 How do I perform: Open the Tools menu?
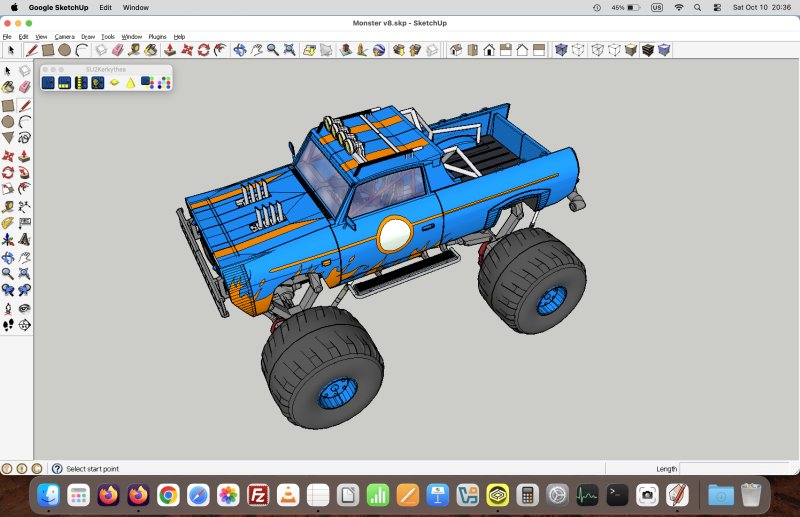[108, 37]
